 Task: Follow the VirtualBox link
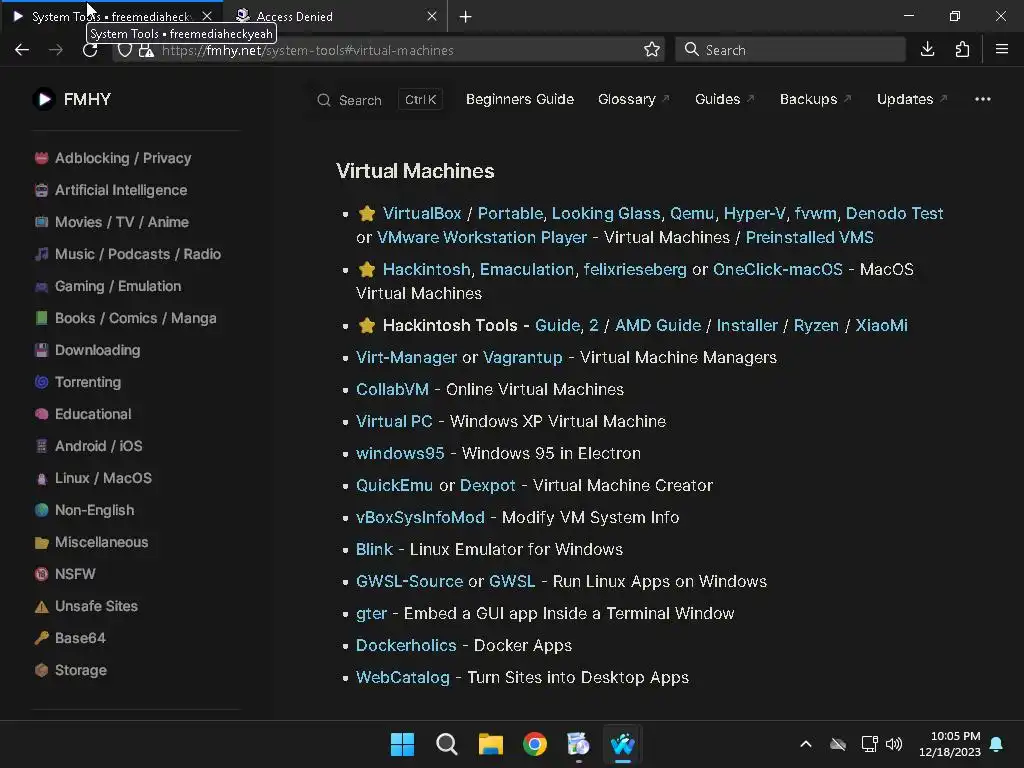coord(422,214)
